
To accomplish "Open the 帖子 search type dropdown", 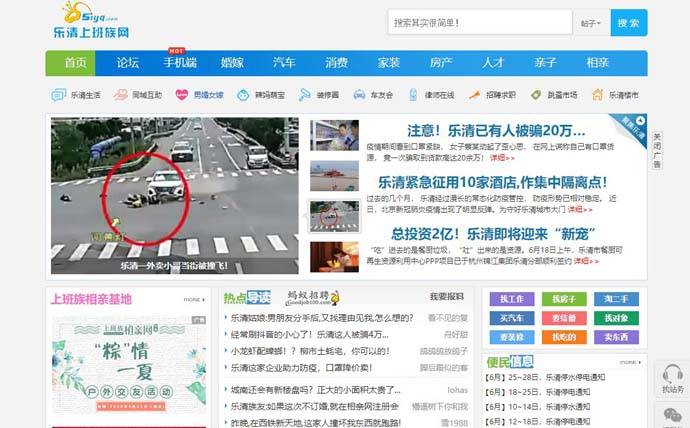I will [591, 23].
